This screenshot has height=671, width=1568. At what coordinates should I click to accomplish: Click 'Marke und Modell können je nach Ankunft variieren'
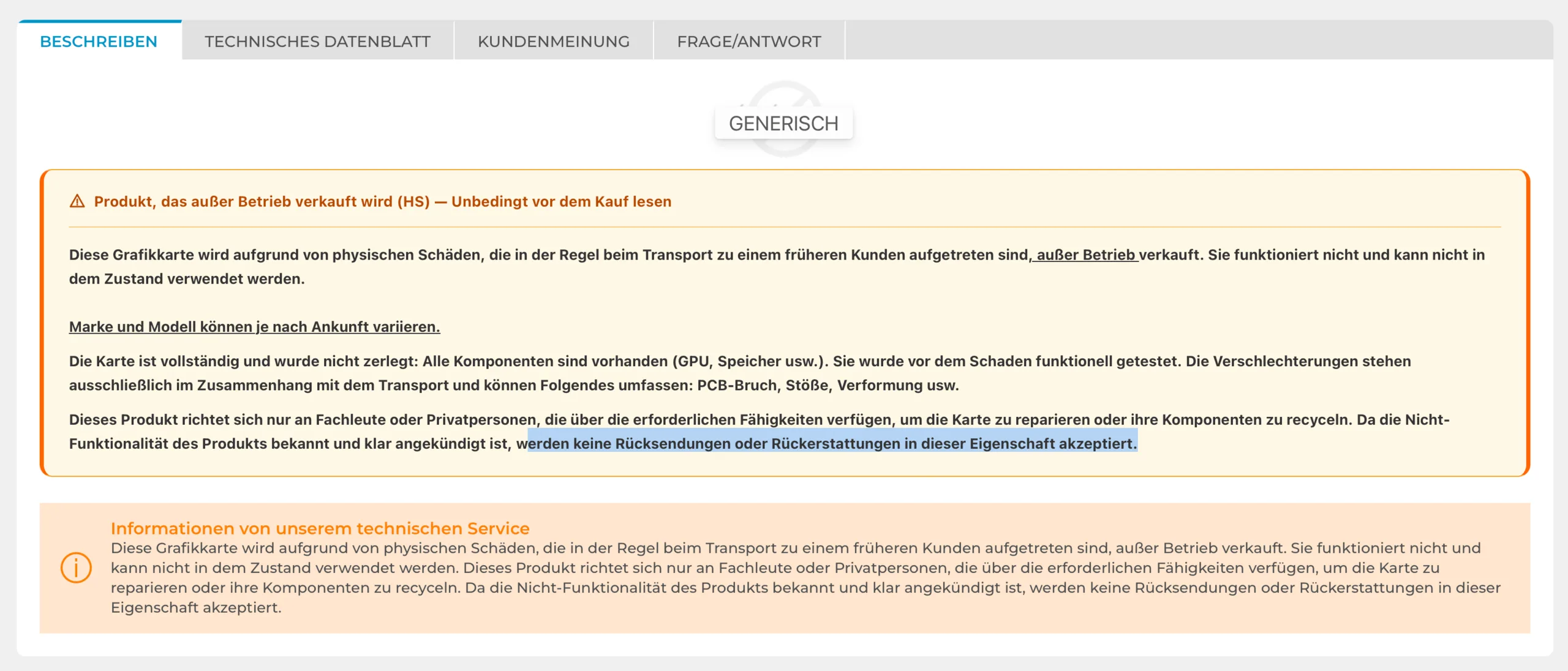pos(254,327)
